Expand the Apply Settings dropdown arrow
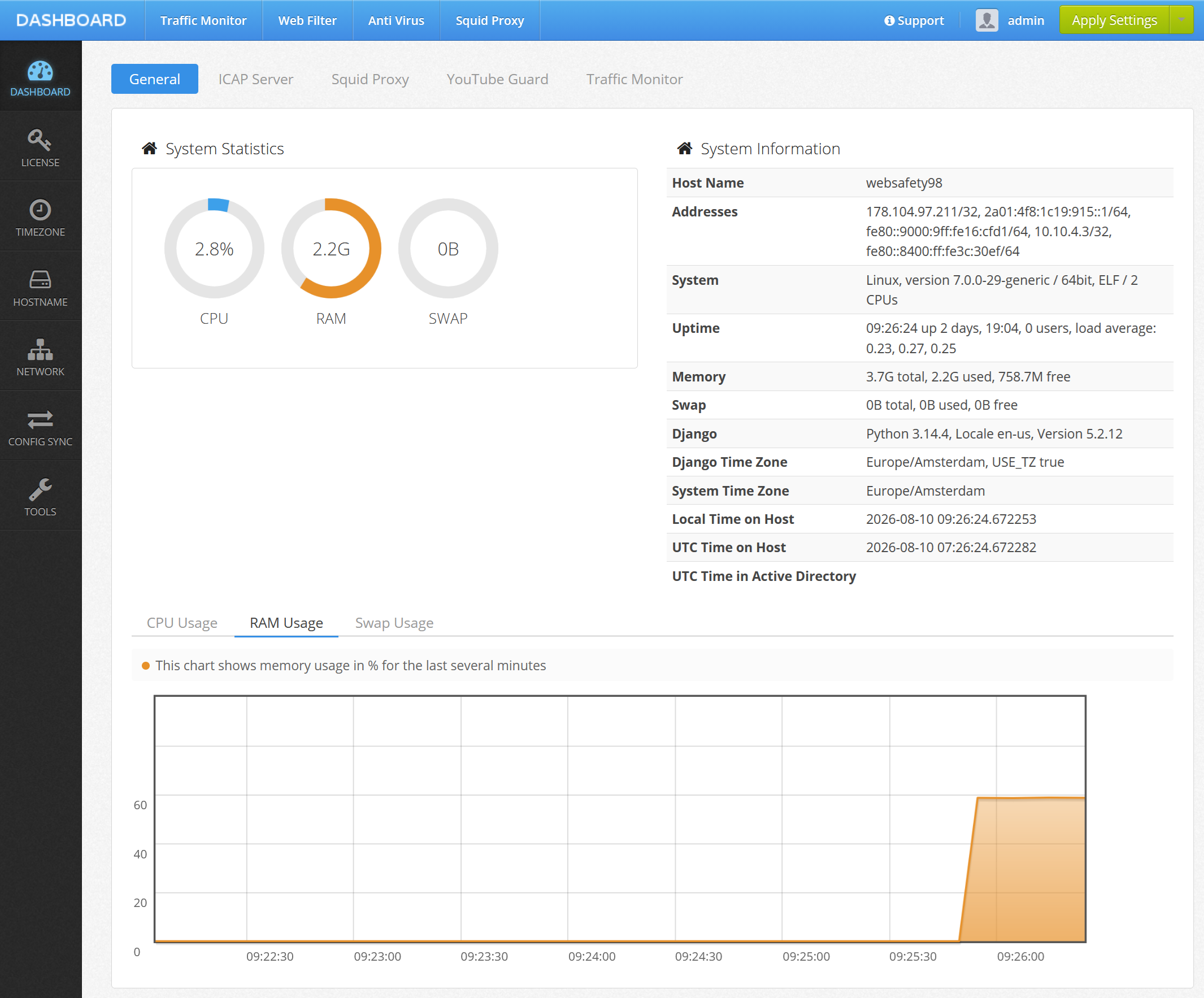This screenshot has width=1204, height=998. point(1181,20)
